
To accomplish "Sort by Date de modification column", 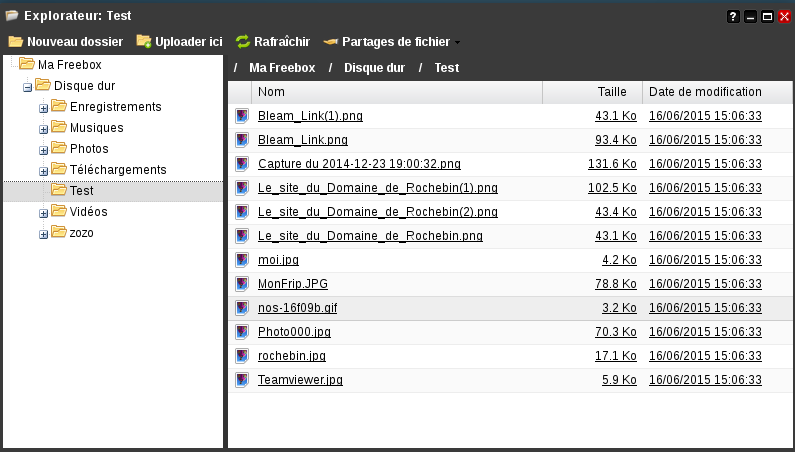I will (705, 92).
